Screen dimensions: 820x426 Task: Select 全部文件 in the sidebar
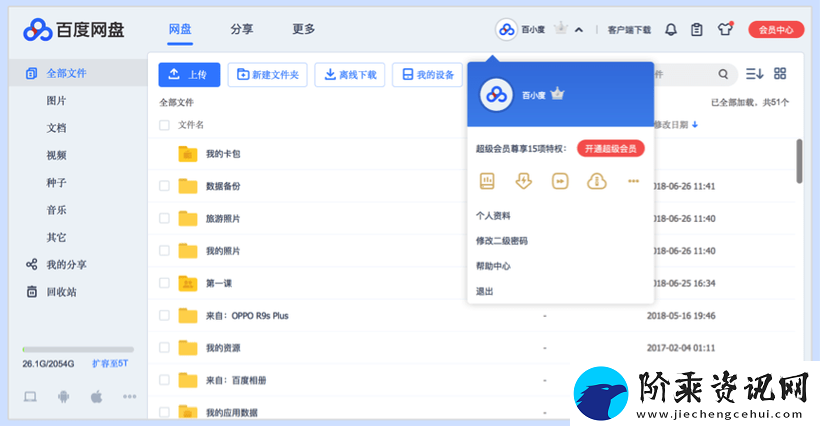78,73
